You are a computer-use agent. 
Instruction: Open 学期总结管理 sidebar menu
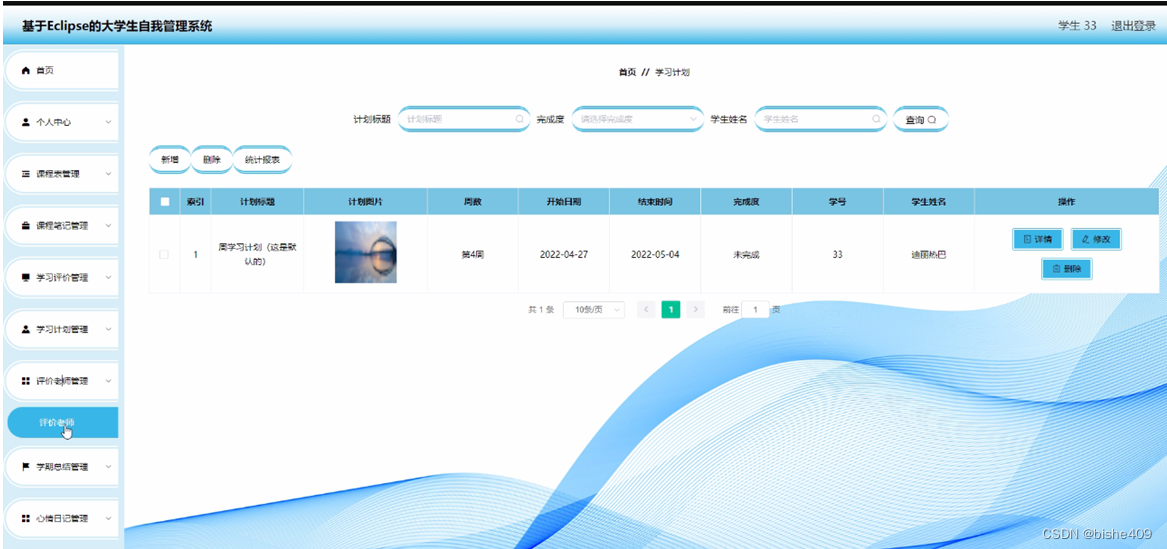[x=61, y=467]
